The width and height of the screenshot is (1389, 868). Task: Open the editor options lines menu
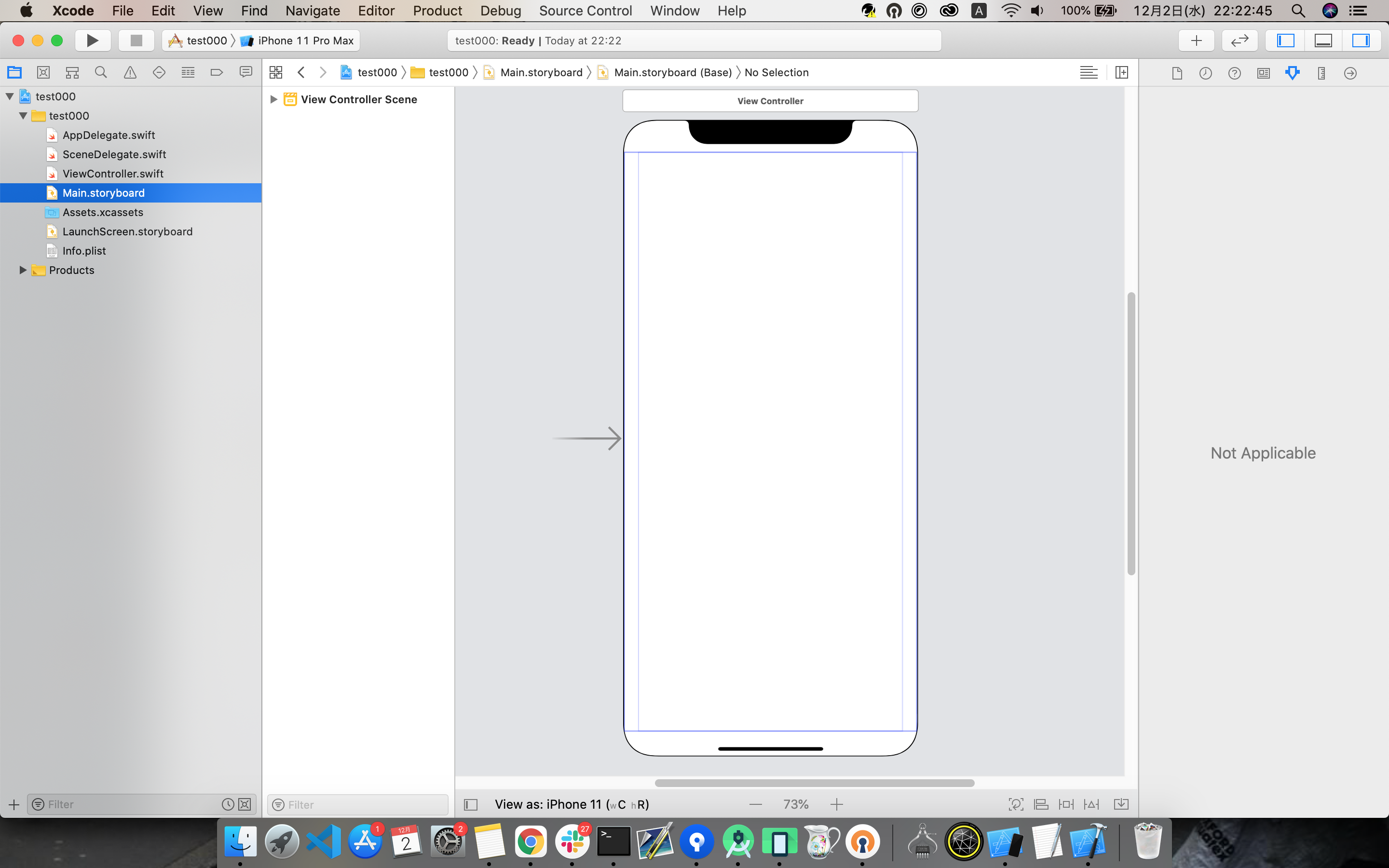pos(1089,72)
